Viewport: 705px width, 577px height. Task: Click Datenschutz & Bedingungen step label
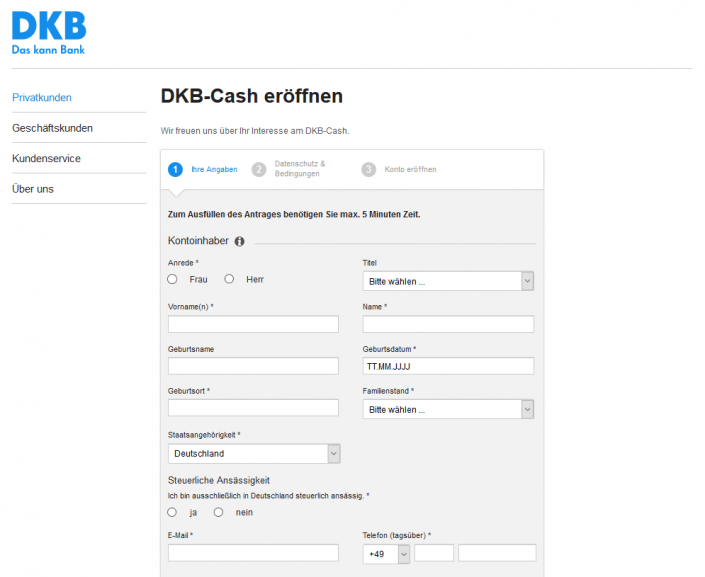(300, 169)
